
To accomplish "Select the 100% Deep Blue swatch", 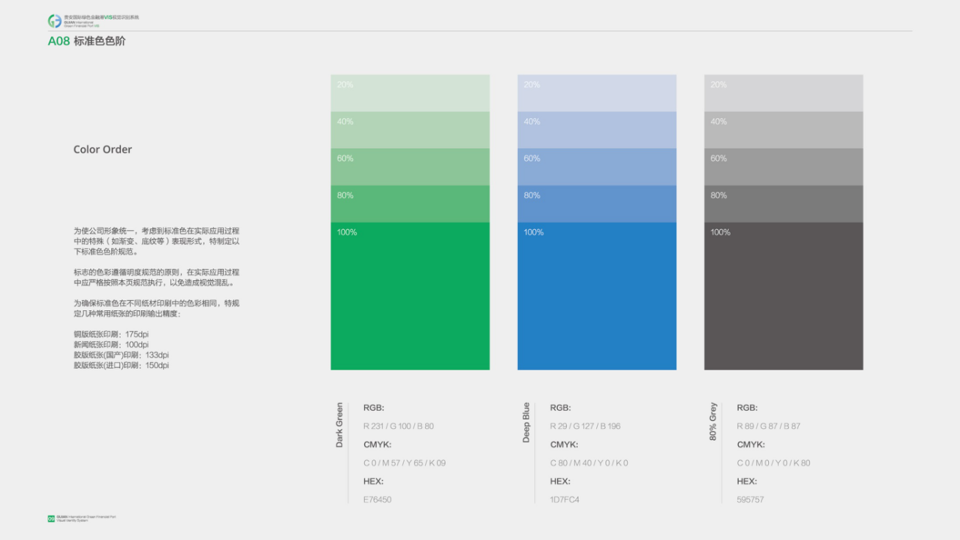I will click(x=597, y=296).
